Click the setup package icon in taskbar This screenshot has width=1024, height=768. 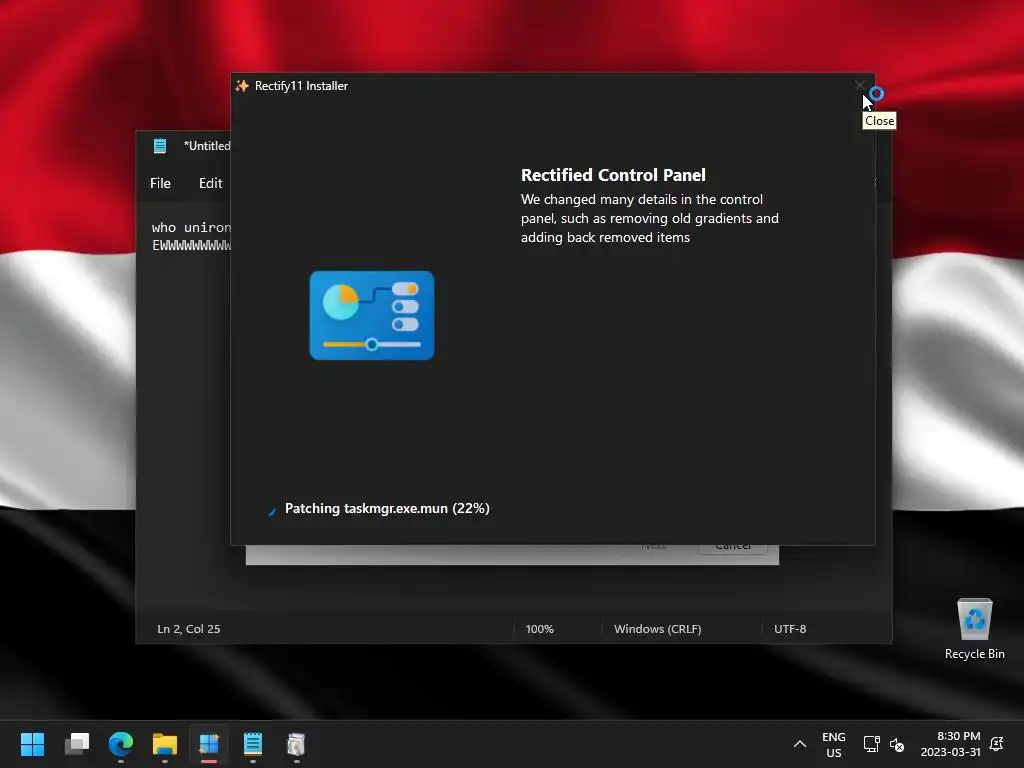(x=296, y=744)
